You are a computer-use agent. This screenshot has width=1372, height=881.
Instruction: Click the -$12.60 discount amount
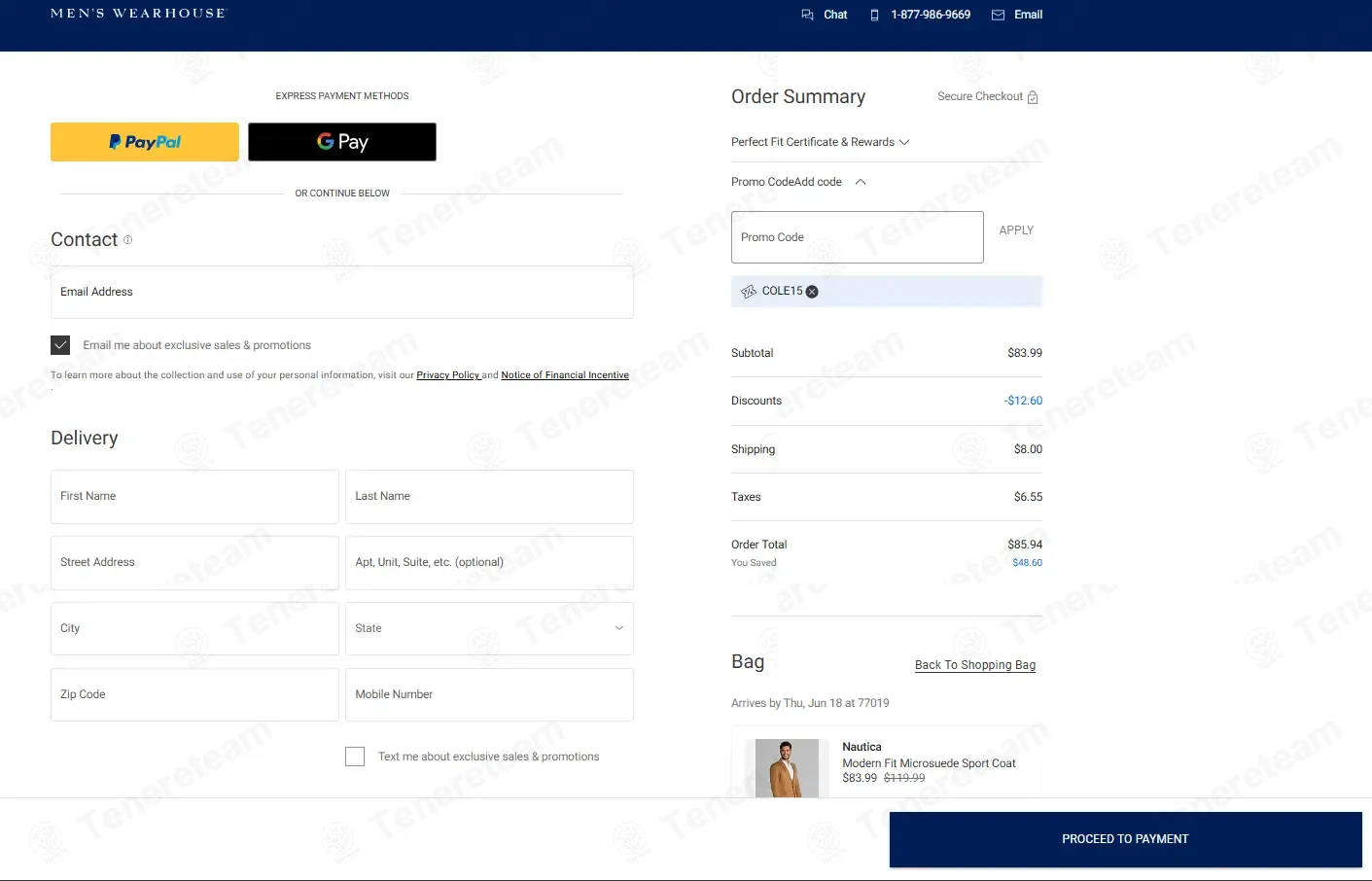(1023, 401)
